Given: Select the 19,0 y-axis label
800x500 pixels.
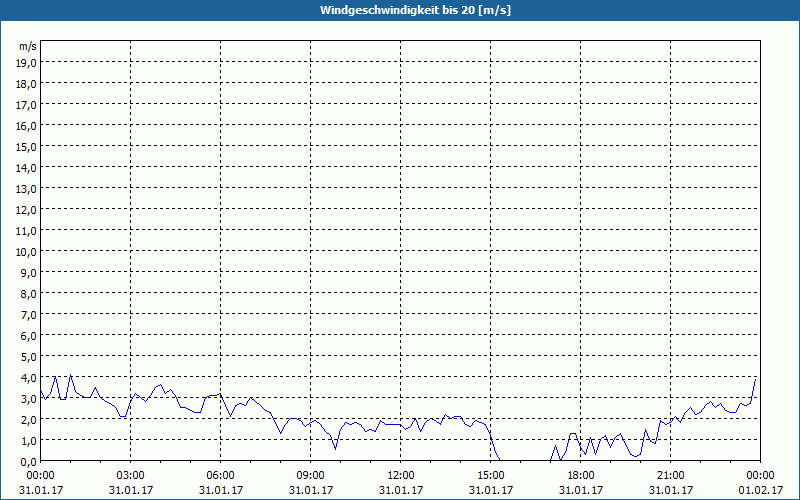Looking at the screenshot, I should (26, 62).
